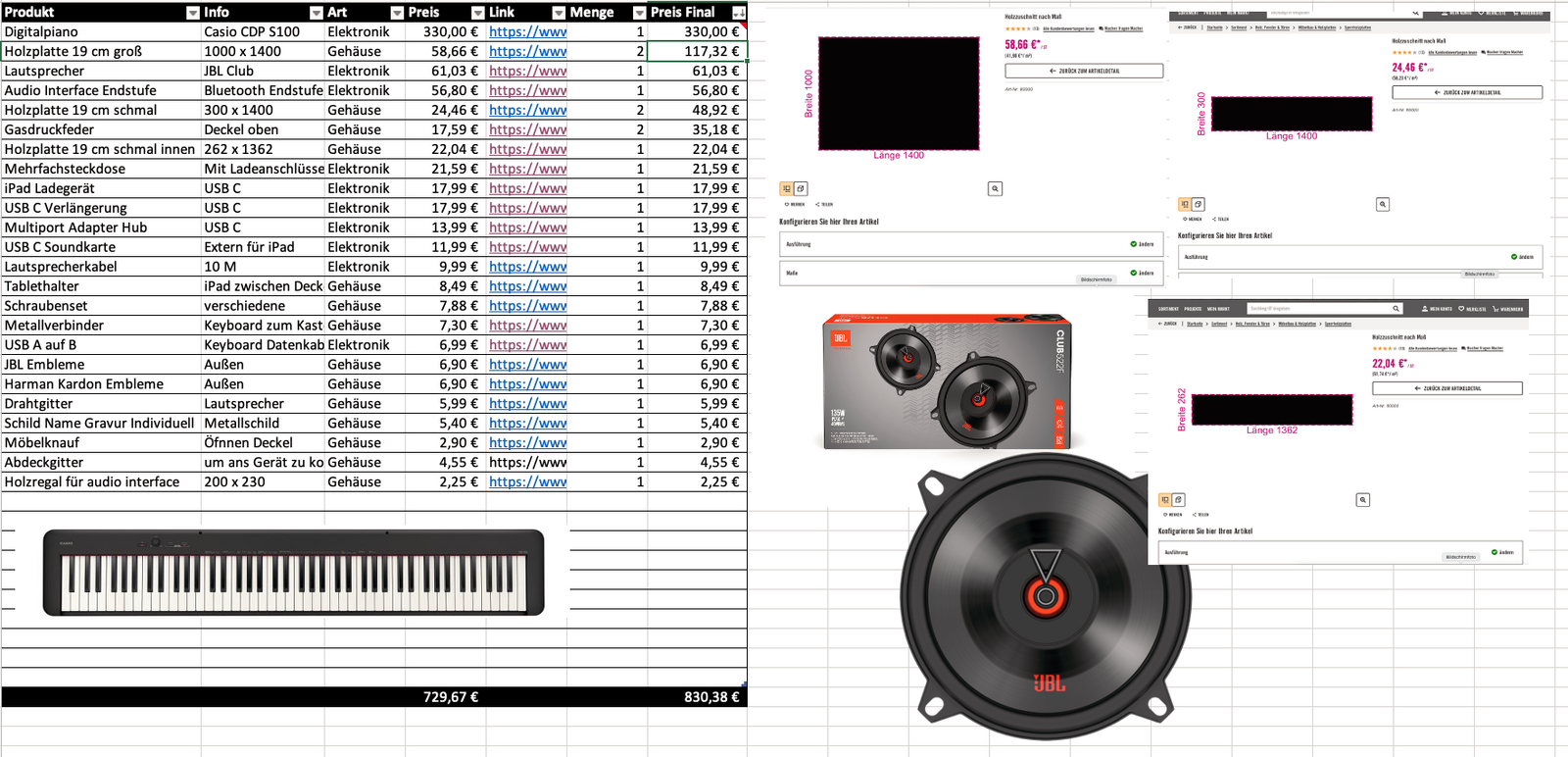Open the link in the JBL Embleme row
Image resolution: width=1568 pixels, height=757 pixels.
coord(527,365)
